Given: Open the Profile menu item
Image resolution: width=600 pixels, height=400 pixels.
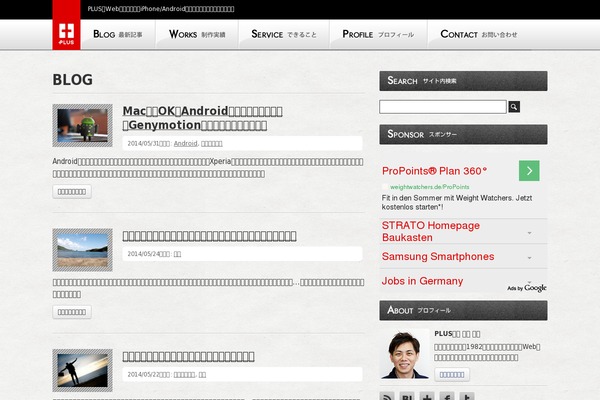Looking at the screenshot, I should tap(378, 34).
